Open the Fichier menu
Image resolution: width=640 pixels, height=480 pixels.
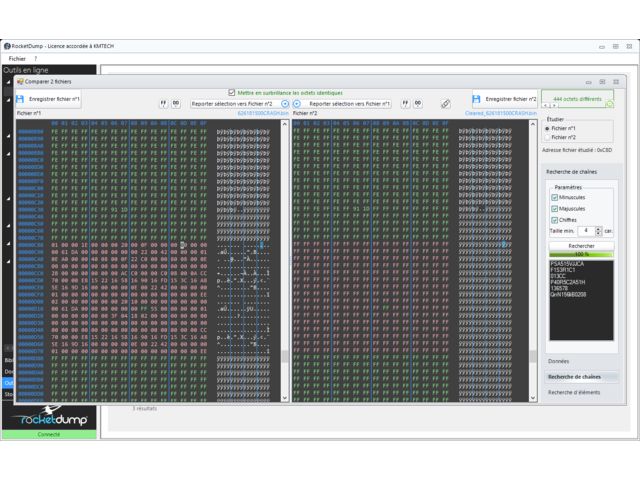pos(17,59)
